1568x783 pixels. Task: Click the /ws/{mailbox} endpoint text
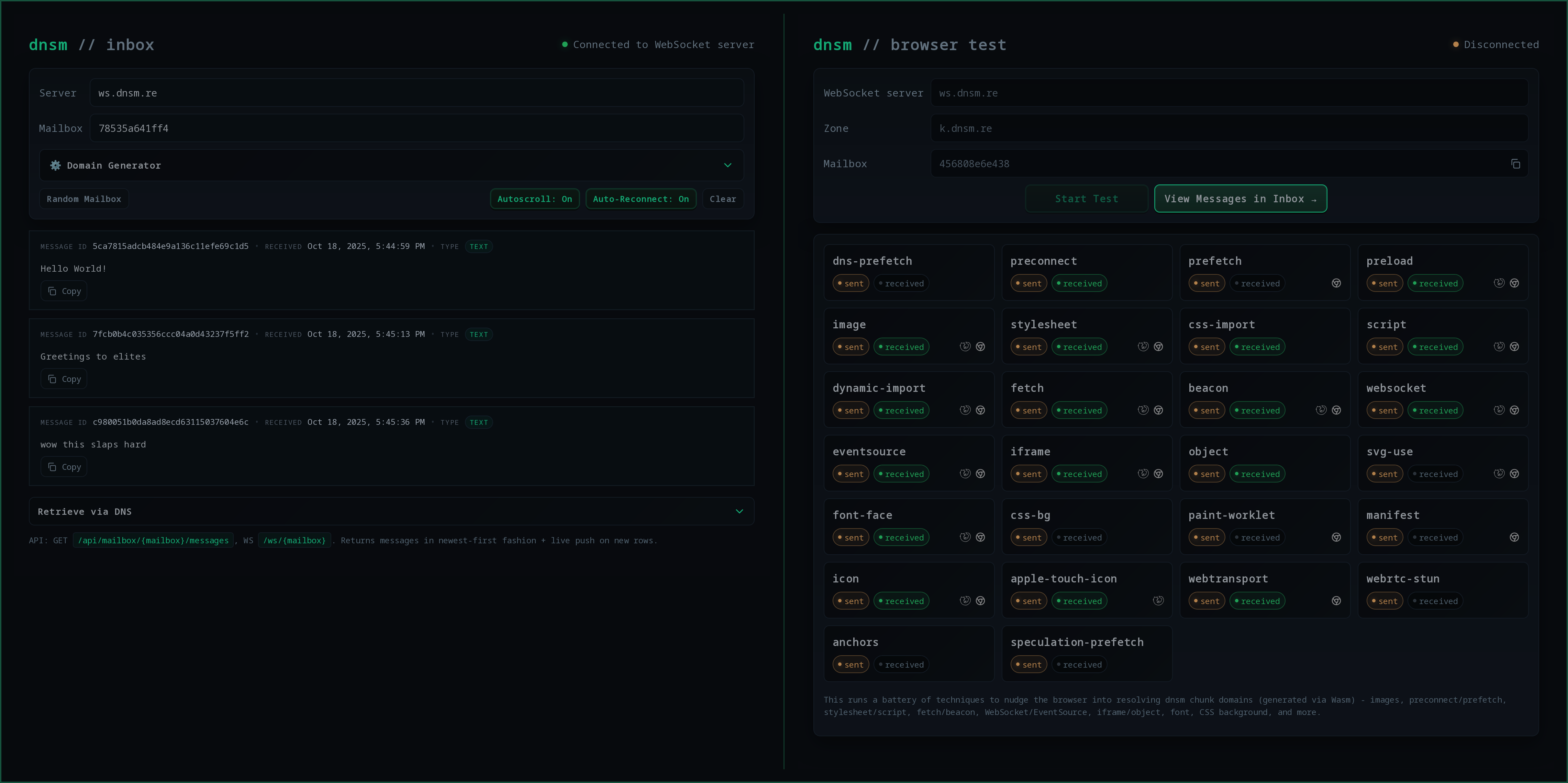click(x=294, y=540)
